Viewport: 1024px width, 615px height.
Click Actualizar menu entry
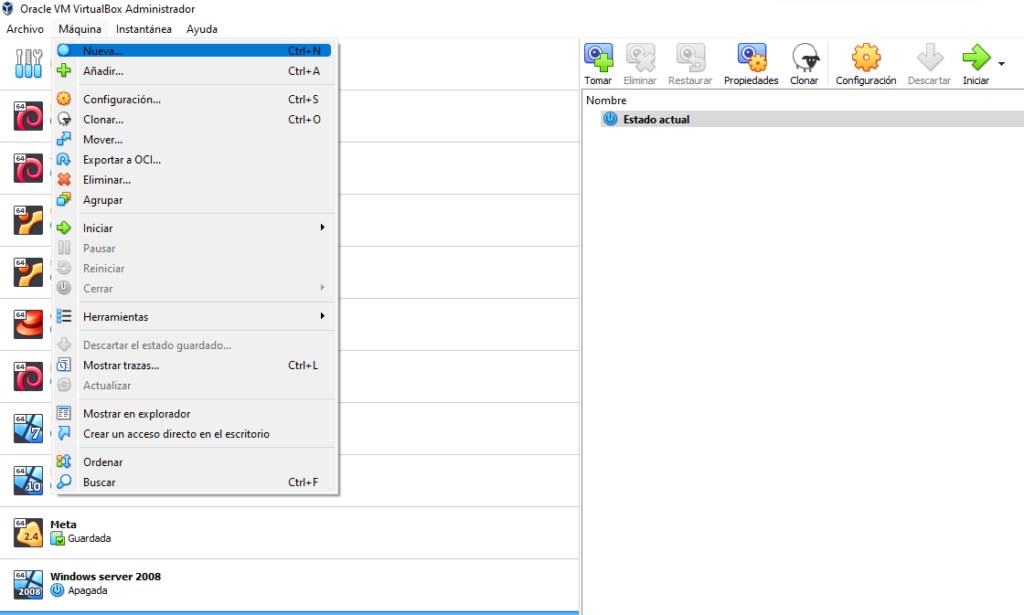click(193, 386)
